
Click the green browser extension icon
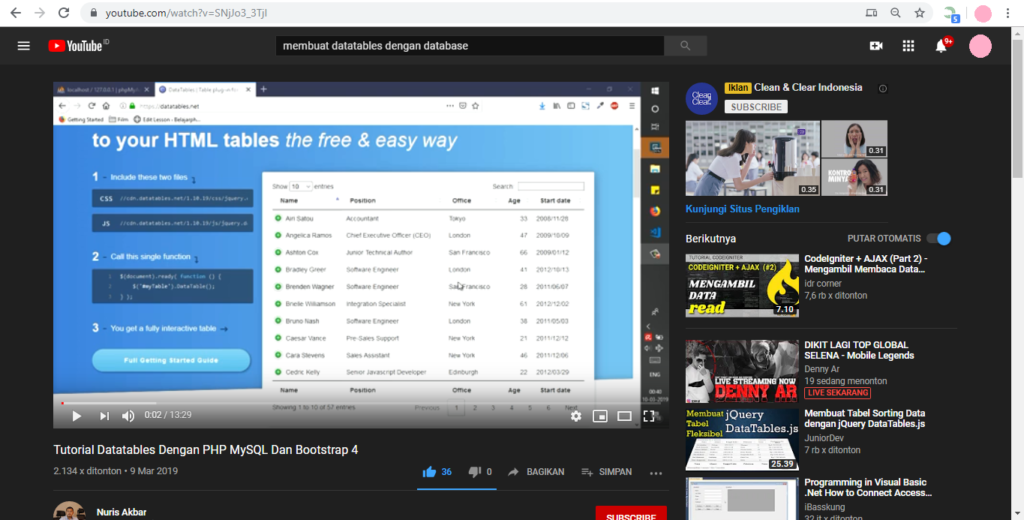[x=951, y=14]
